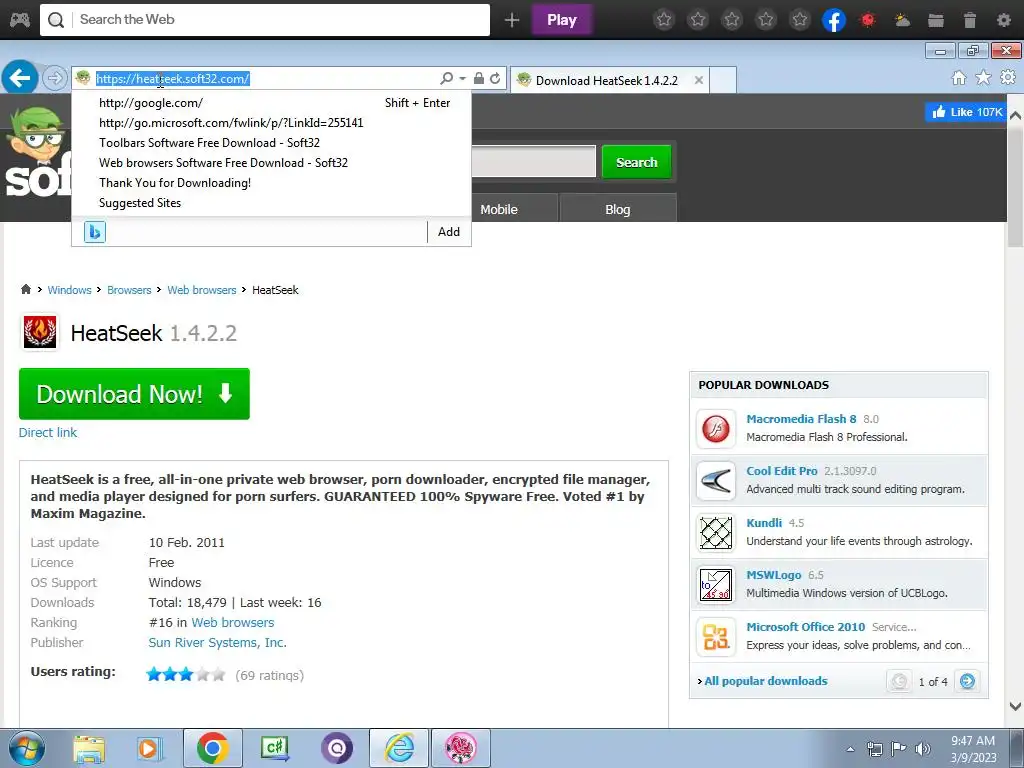This screenshot has width=1024, height=768.
Task: Click the trash can icon in top bar
Action: (x=970, y=20)
